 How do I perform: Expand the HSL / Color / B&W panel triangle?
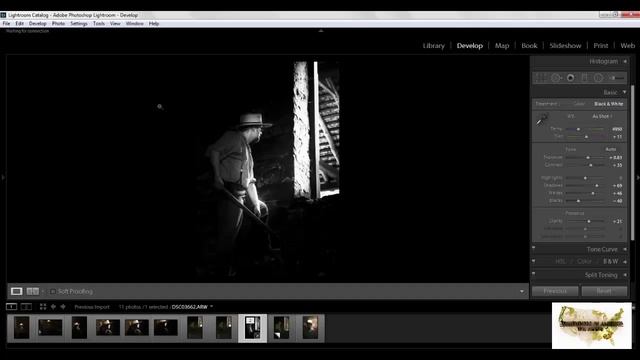point(625,262)
